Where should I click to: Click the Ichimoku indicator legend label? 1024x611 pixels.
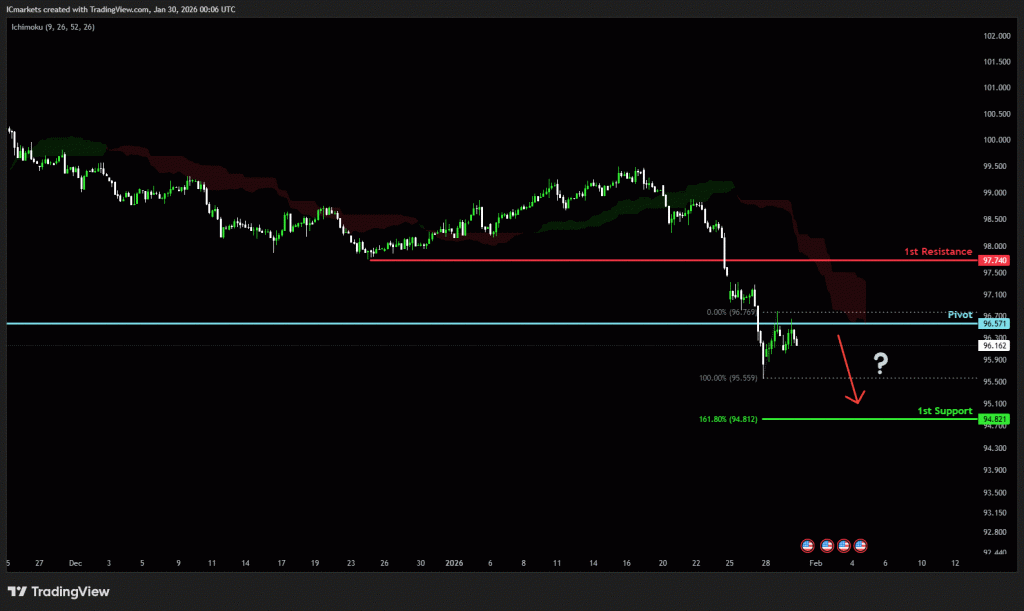tap(51, 25)
